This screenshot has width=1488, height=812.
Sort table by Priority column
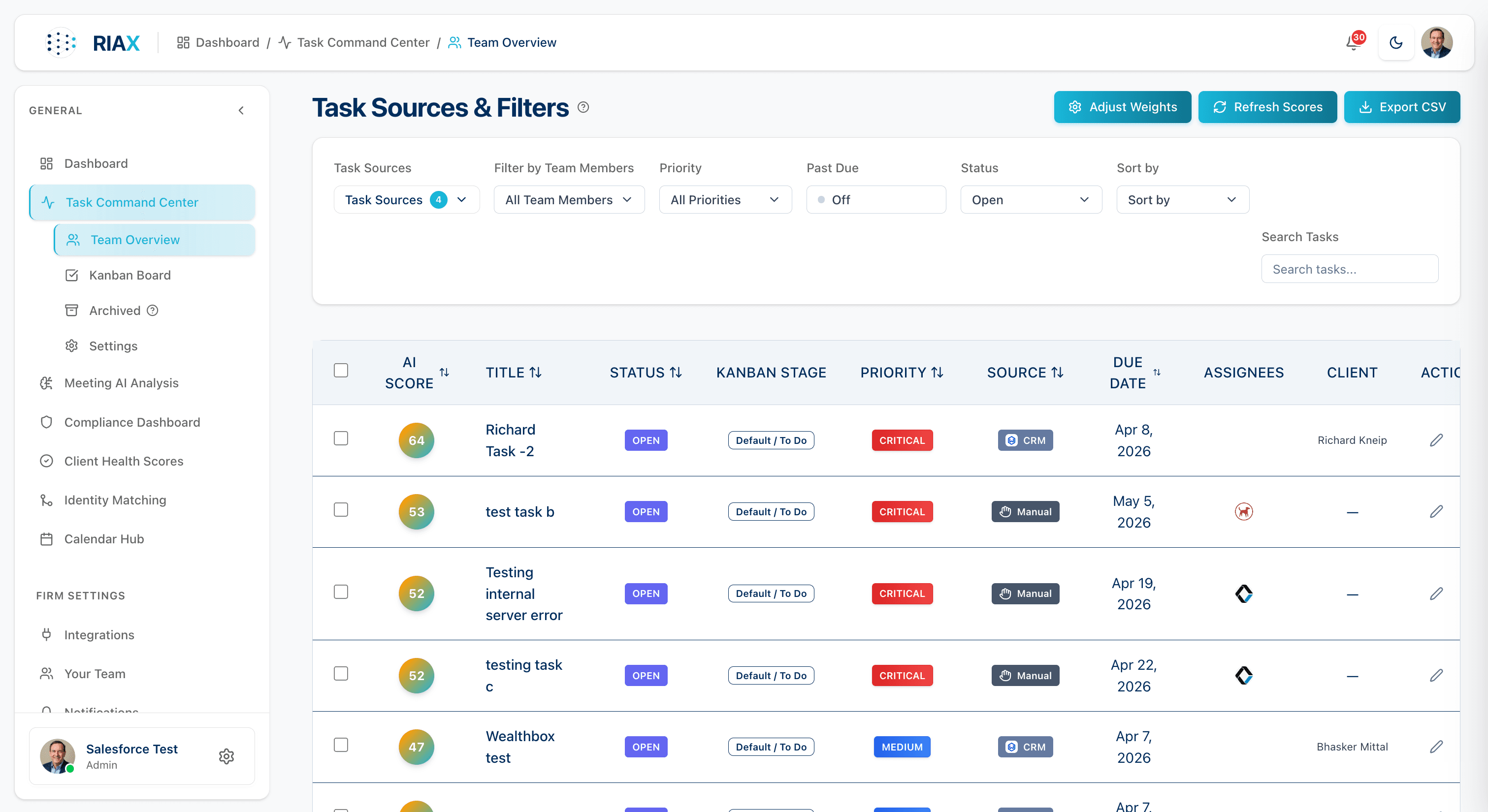[x=938, y=373]
